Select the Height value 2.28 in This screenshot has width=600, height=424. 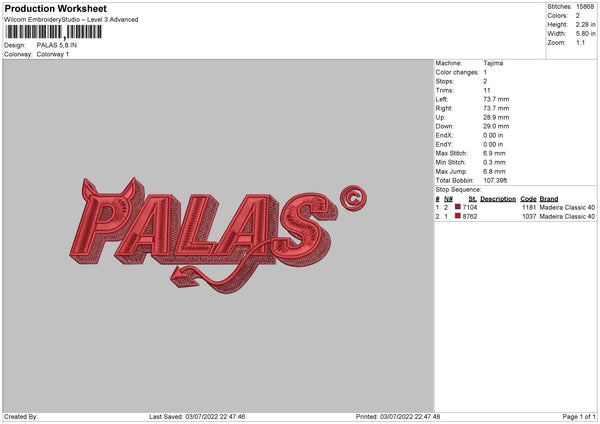[585, 24]
